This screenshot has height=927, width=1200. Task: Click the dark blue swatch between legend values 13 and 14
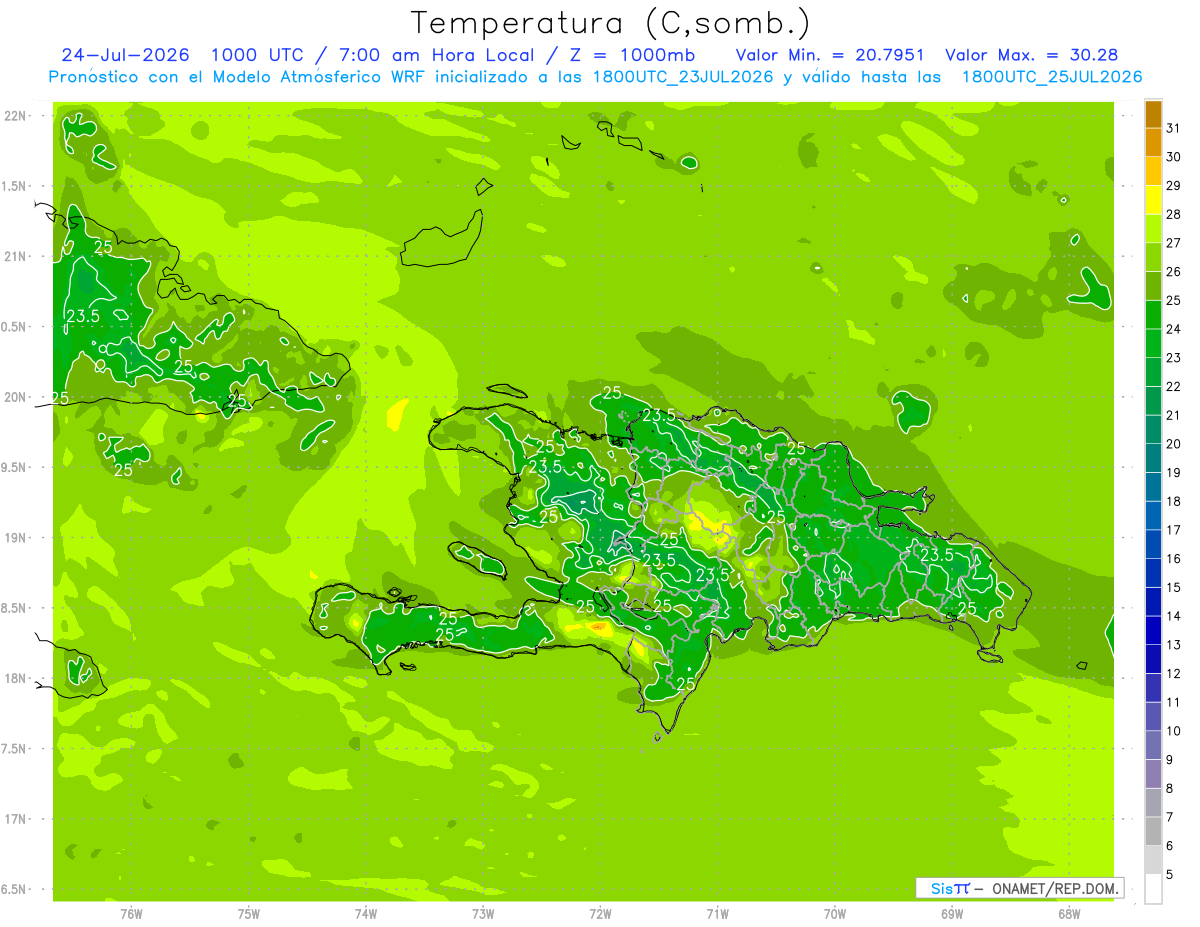1154,631
